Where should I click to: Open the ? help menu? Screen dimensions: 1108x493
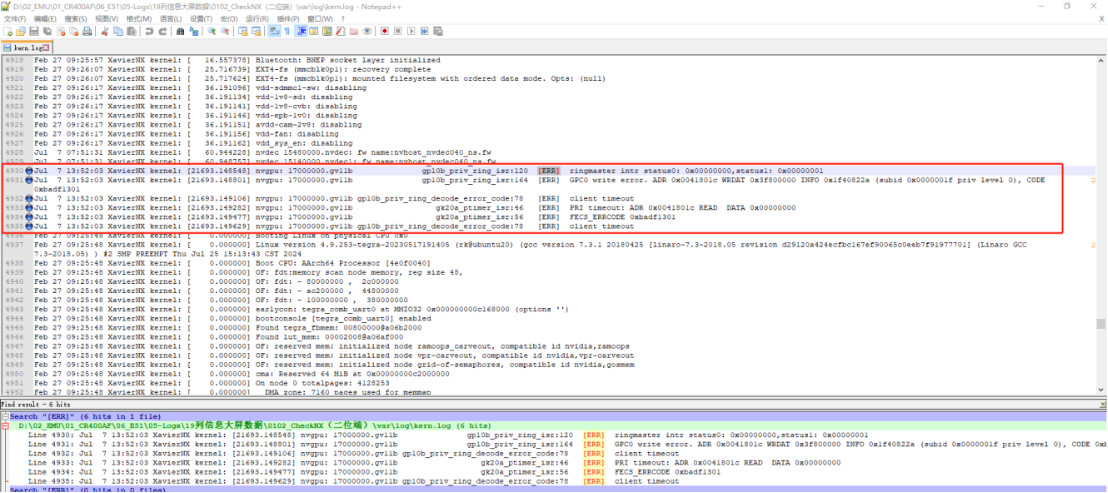[x=341, y=18]
